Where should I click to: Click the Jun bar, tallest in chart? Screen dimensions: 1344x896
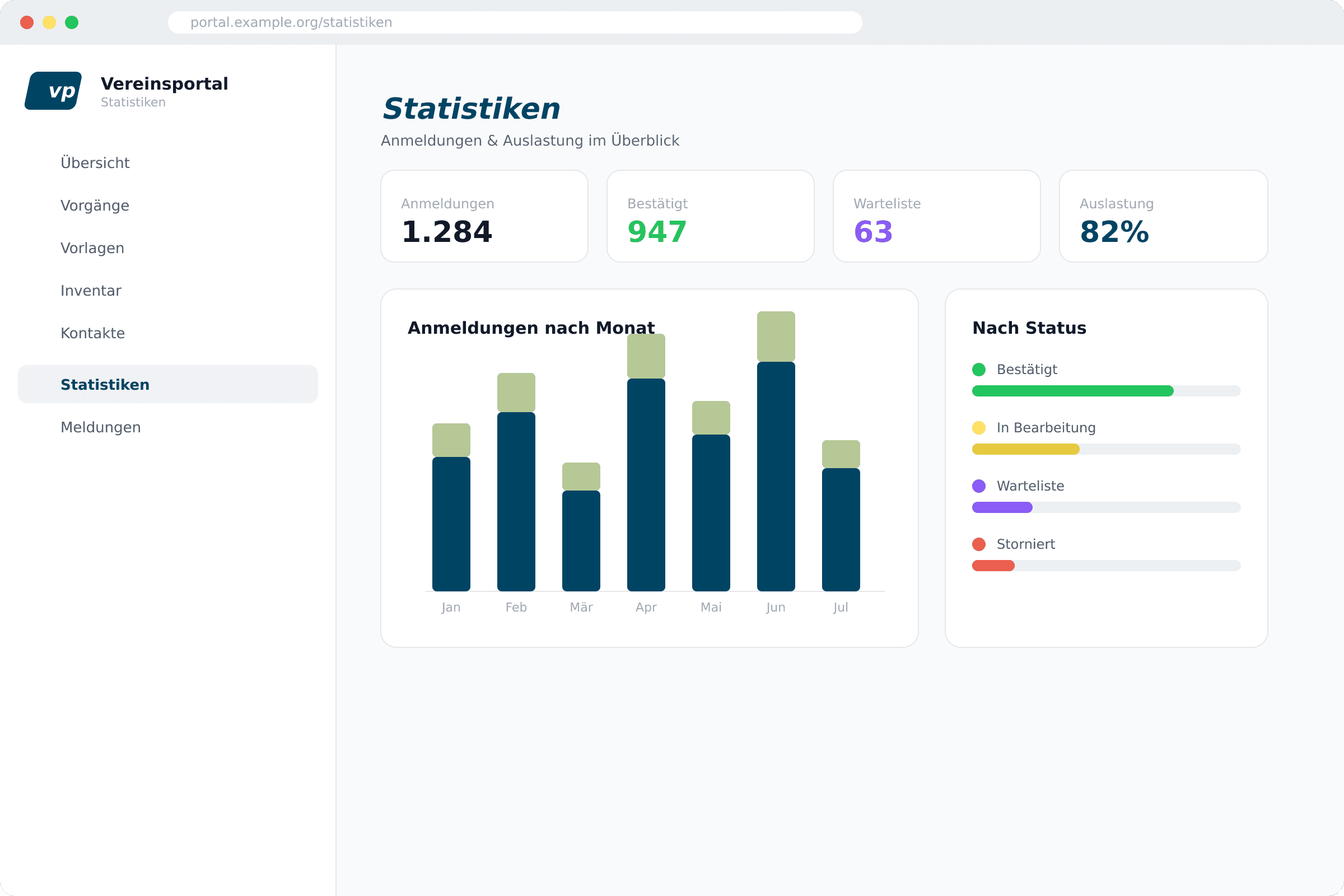tap(776, 451)
